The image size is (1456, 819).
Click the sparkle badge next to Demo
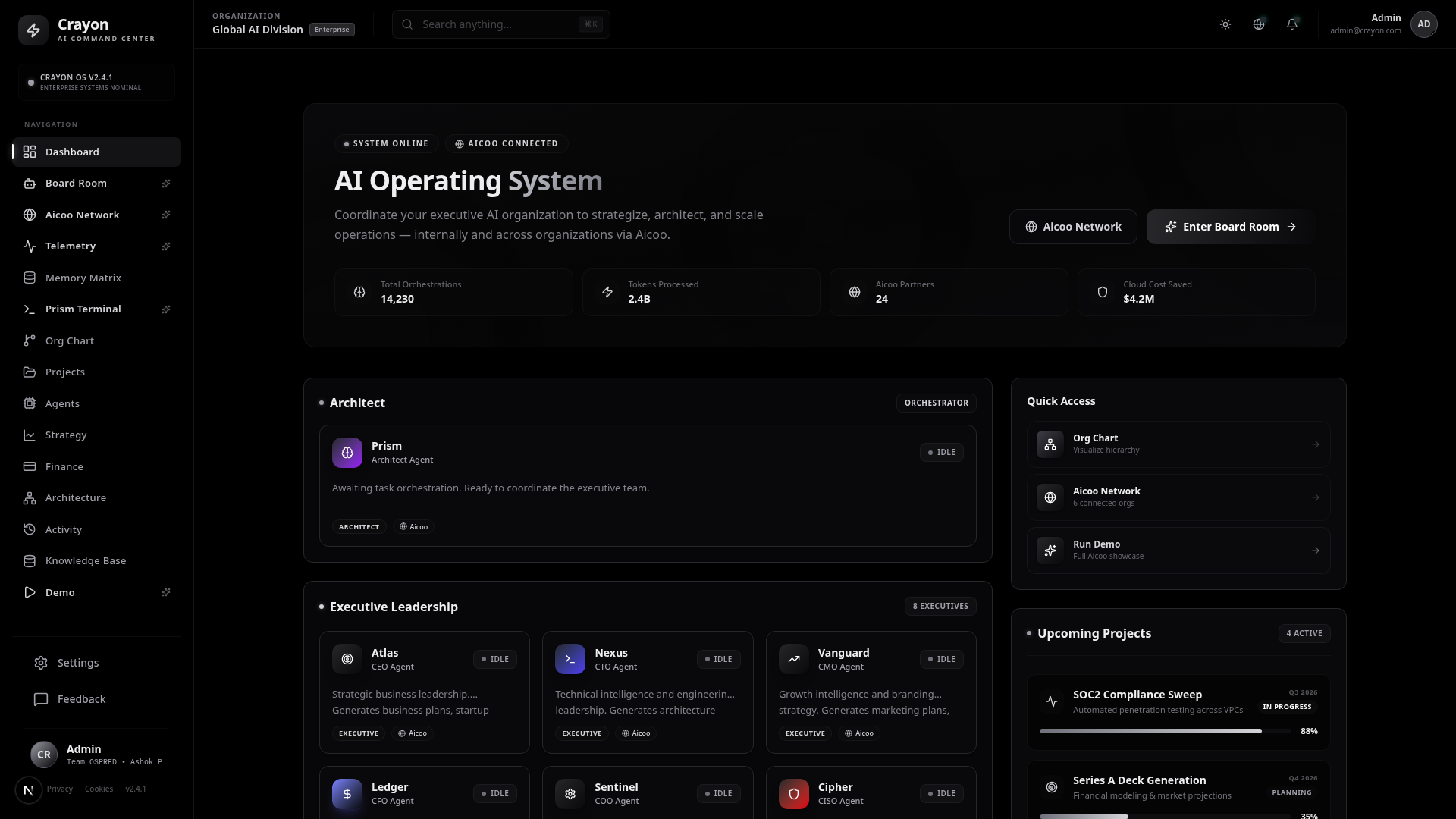point(166,592)
